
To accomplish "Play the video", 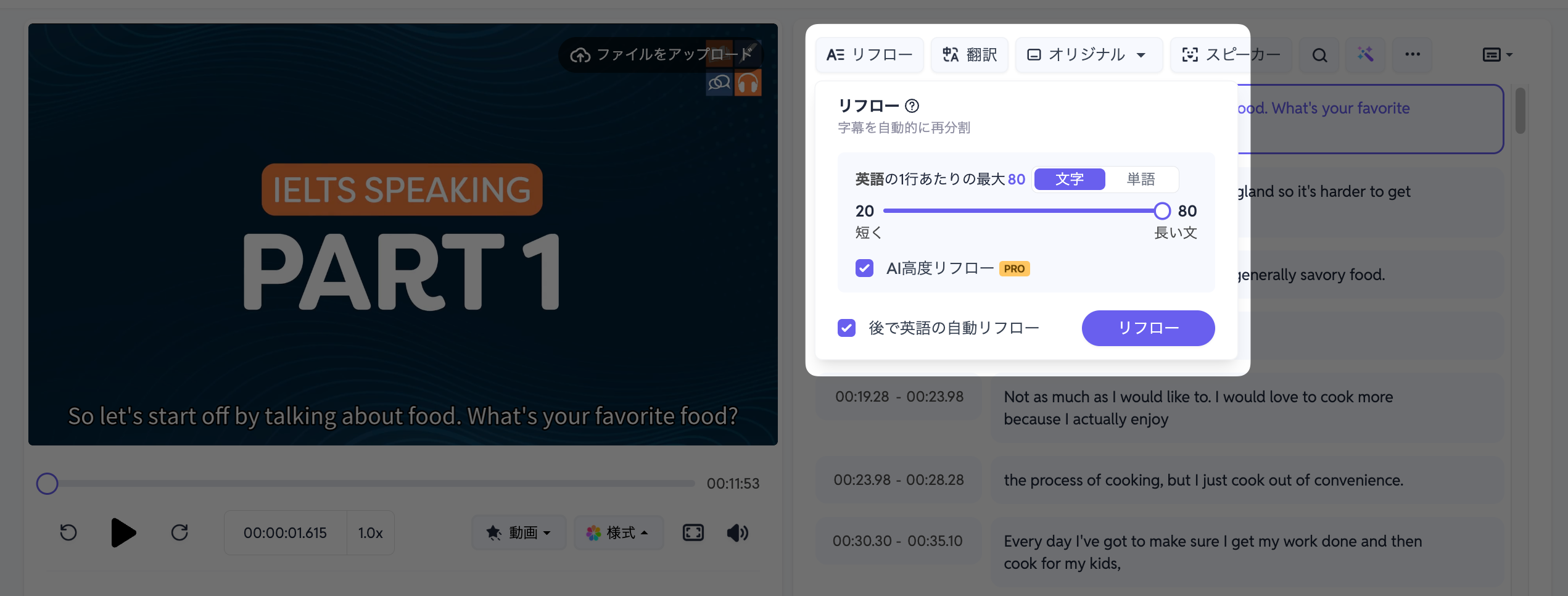I will (x=123, y=532).
